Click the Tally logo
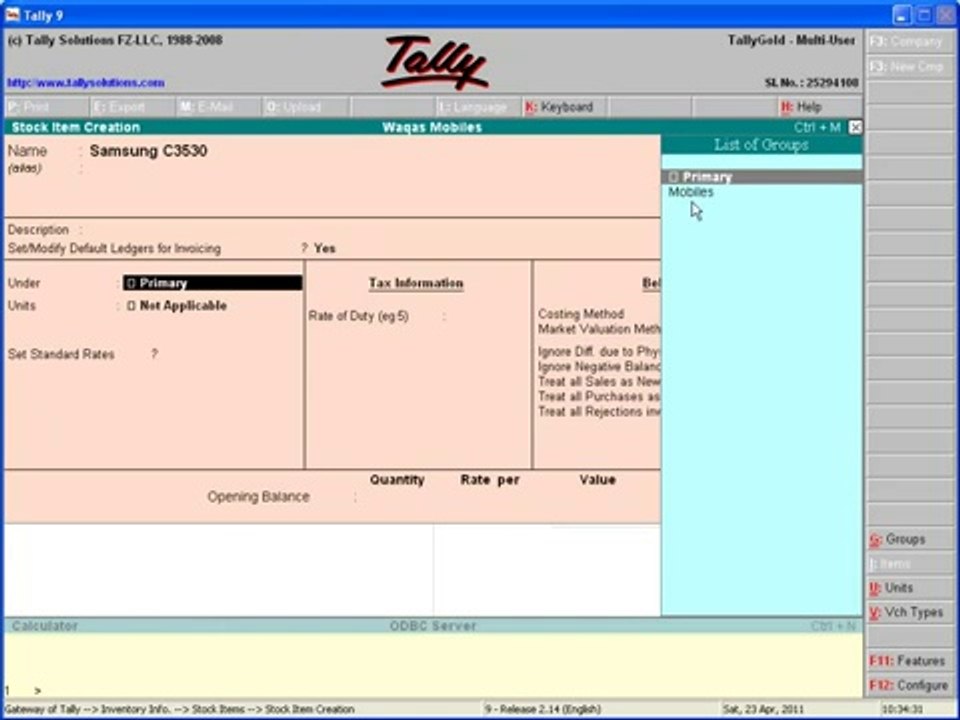 click(433, 62)
